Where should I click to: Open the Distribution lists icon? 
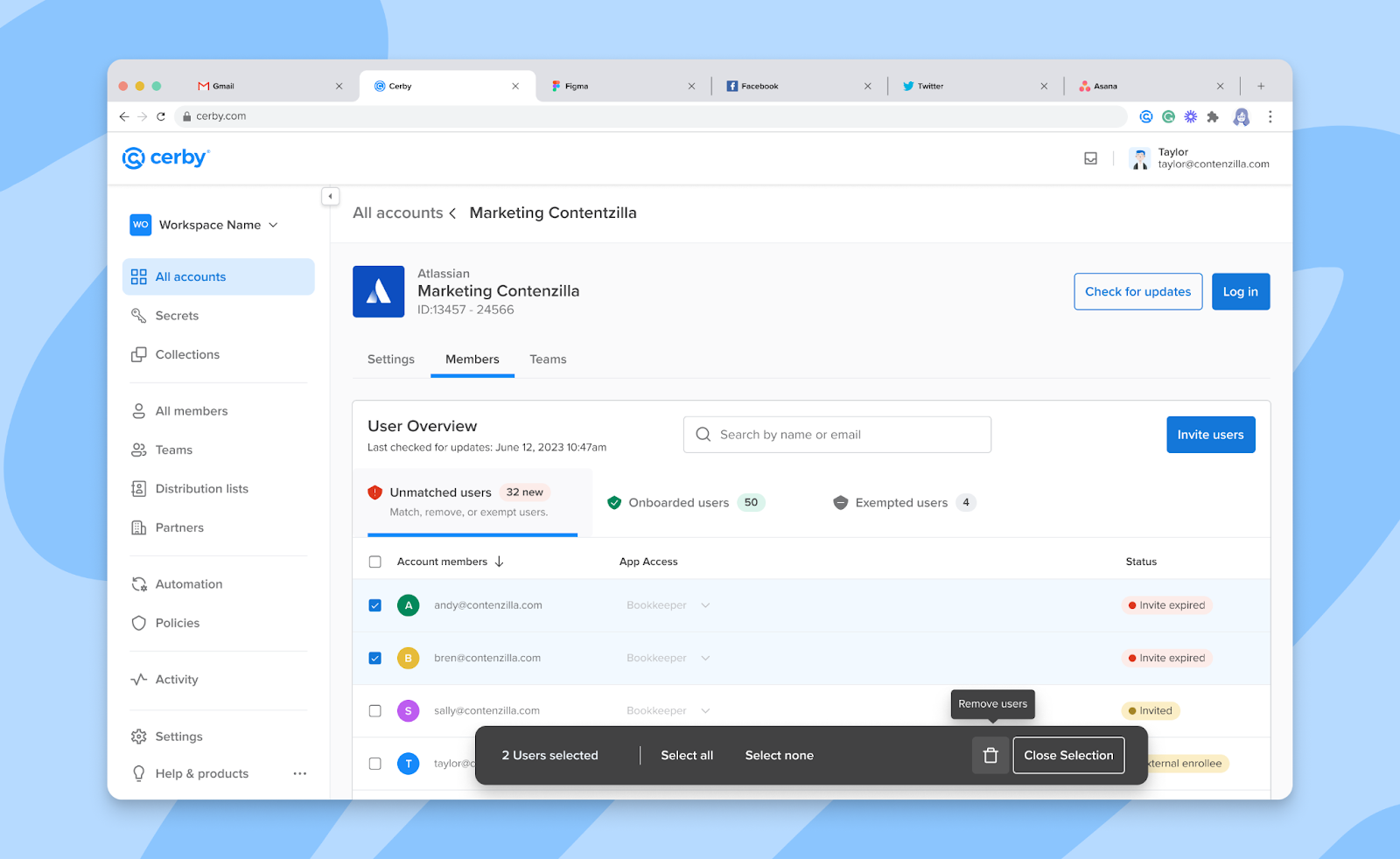138,489
